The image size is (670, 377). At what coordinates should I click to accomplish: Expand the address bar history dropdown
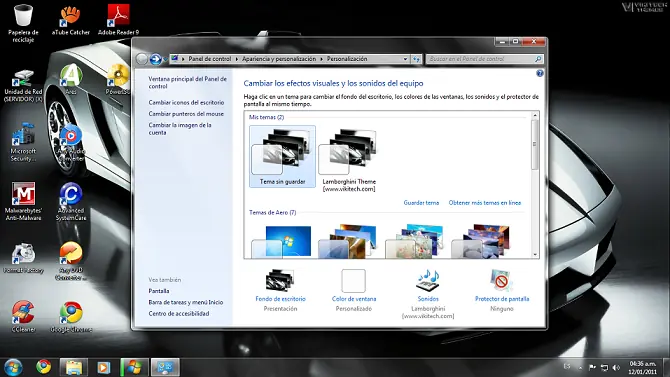click(x=405, y=59)
